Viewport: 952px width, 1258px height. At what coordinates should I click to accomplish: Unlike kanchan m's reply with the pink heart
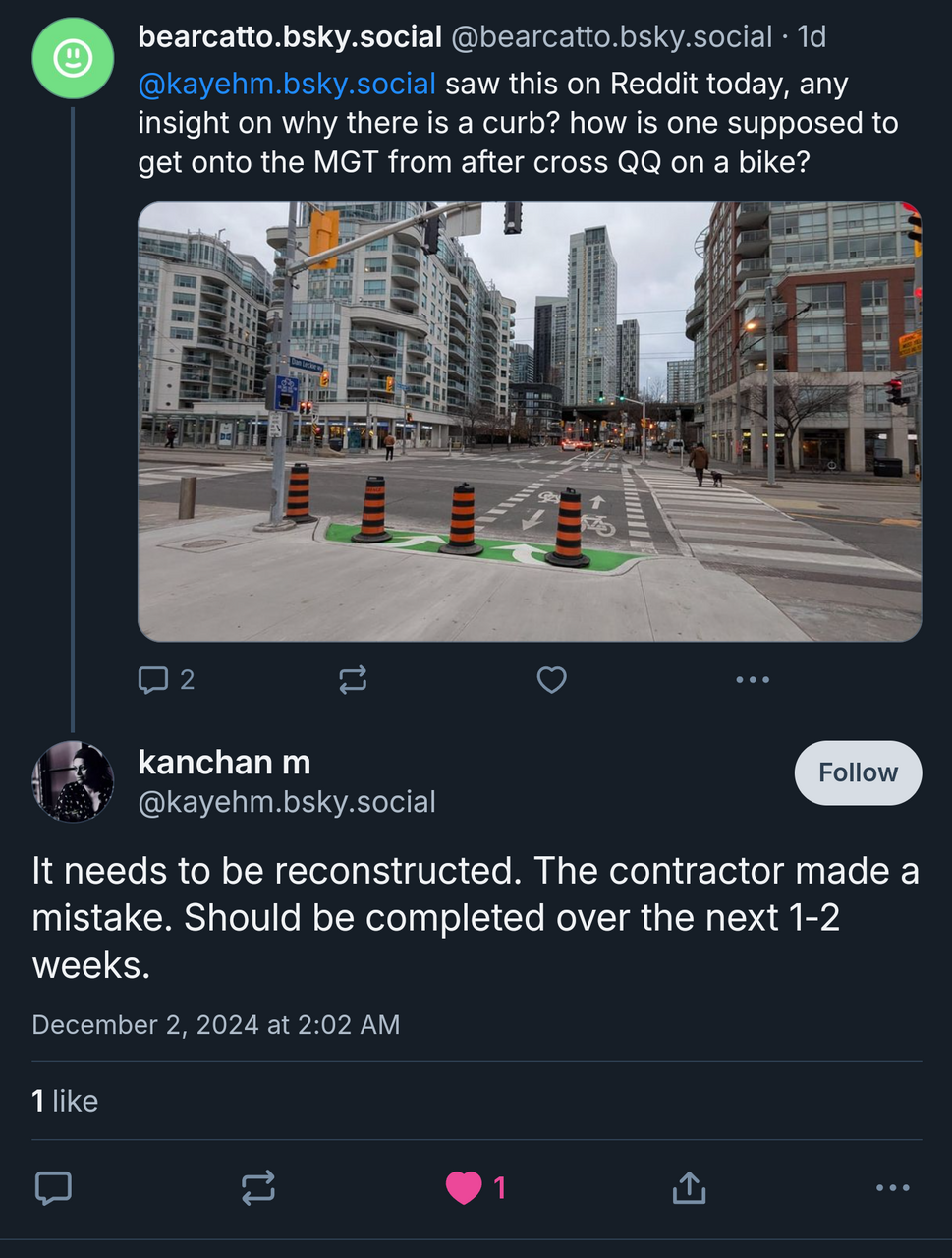tap(465, 1188)
